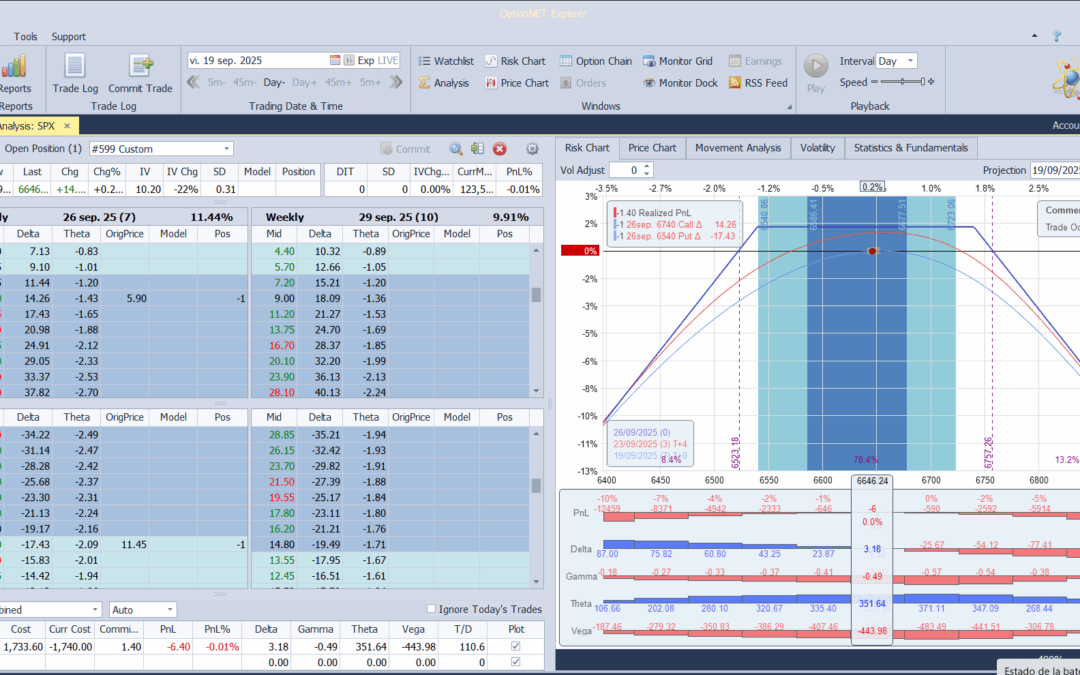Enable Ignore Today's Trades checkbox
This screenshot has width=1080, height=675.
point(431,609)
